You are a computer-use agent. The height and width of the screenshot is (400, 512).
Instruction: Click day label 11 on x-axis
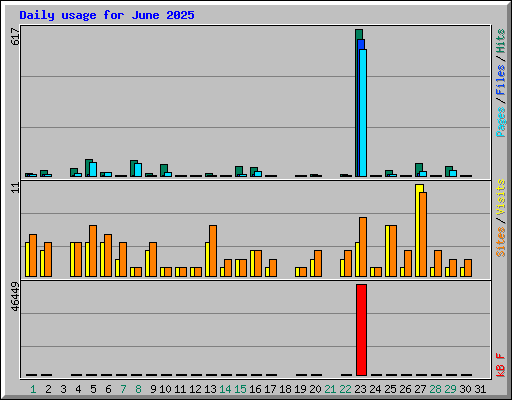pos(180,389)
